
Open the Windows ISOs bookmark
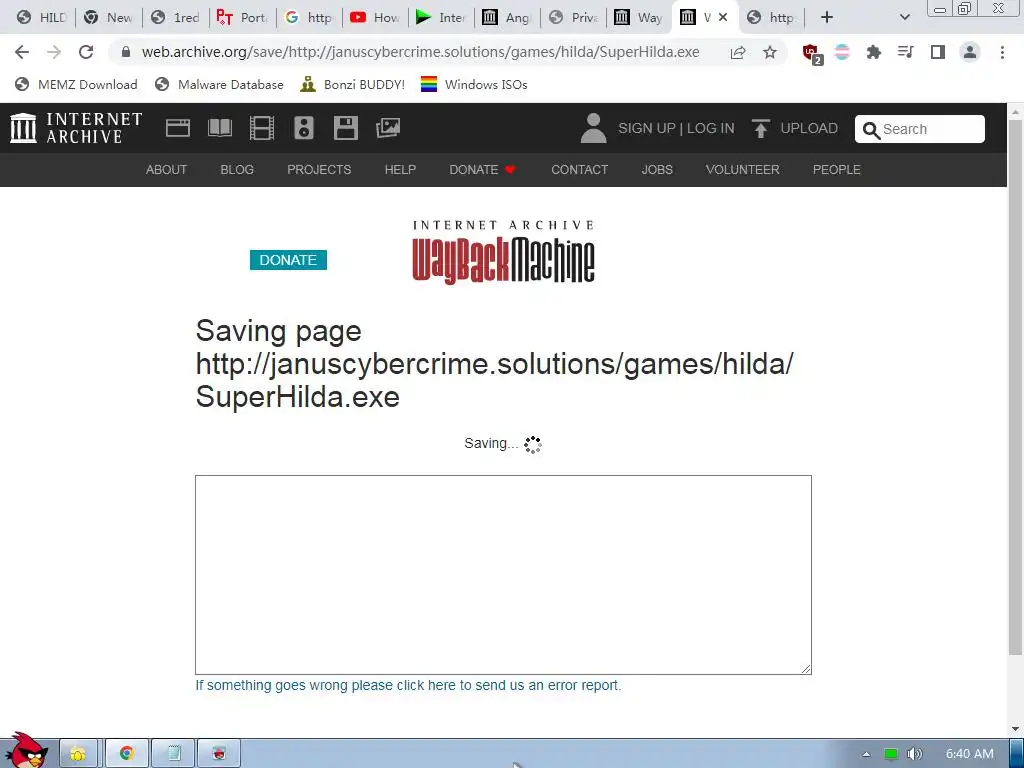(x=474, y=84)
